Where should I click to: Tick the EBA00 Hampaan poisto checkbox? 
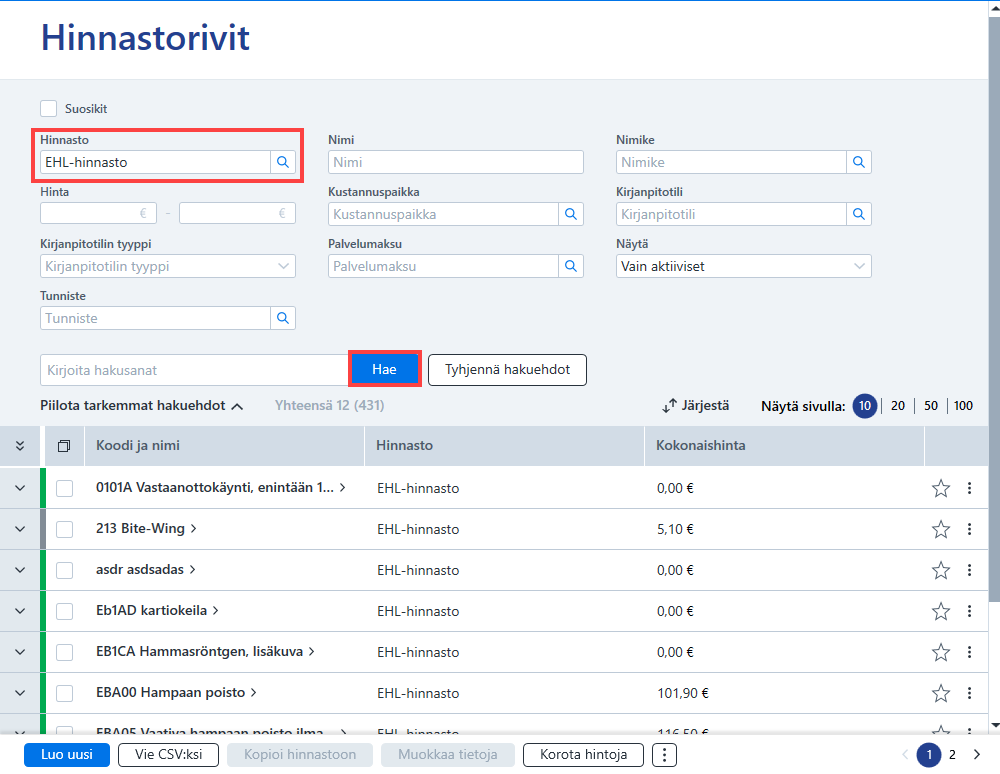point(64,693)
